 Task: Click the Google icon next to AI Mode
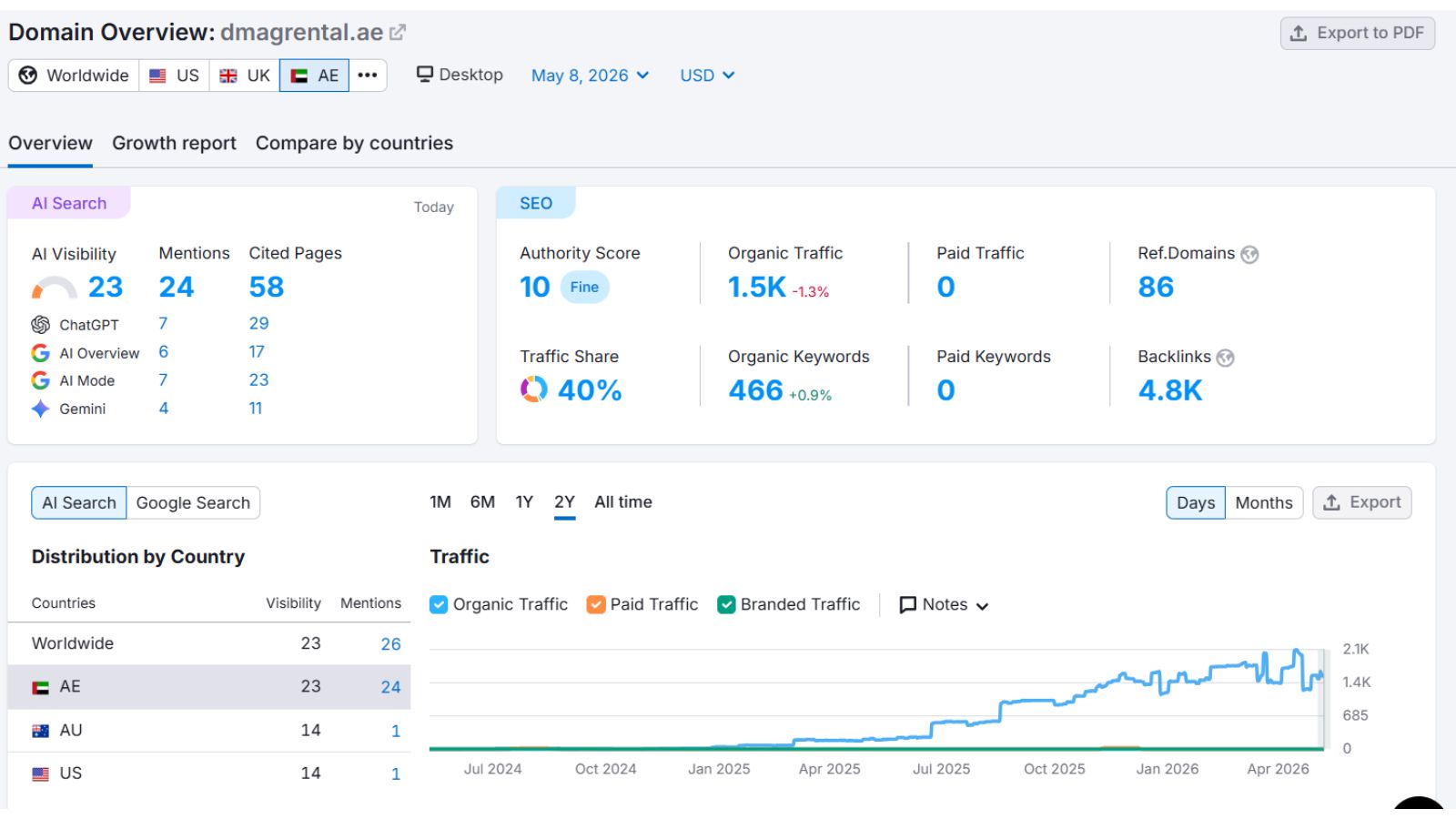(41, 380)
